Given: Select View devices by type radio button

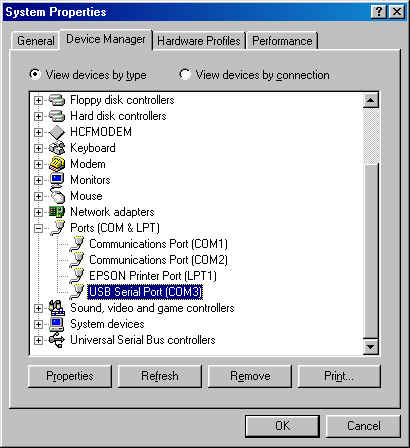Looking at the screenshot, I should [x=34, y=74].
